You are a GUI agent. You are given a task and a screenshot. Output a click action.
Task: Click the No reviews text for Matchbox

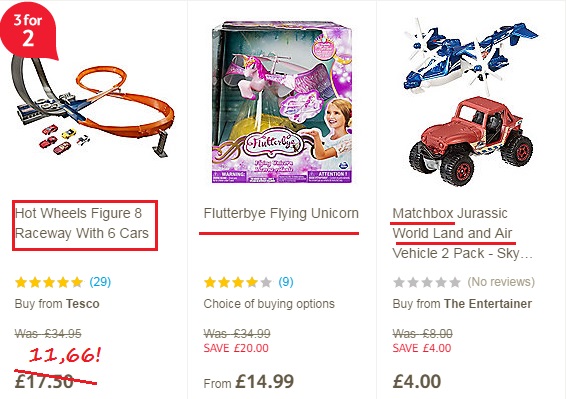[x=501, y=282]
